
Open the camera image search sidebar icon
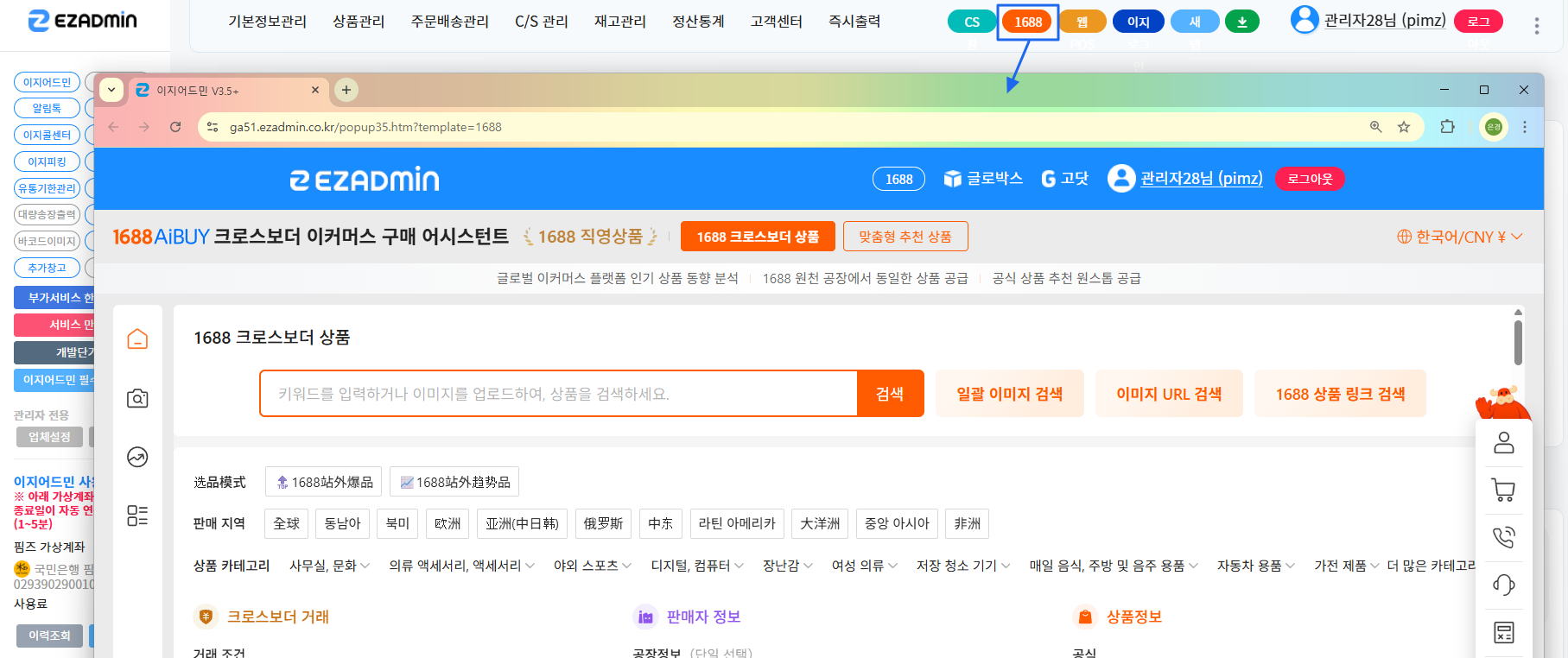tap(137, 398)
